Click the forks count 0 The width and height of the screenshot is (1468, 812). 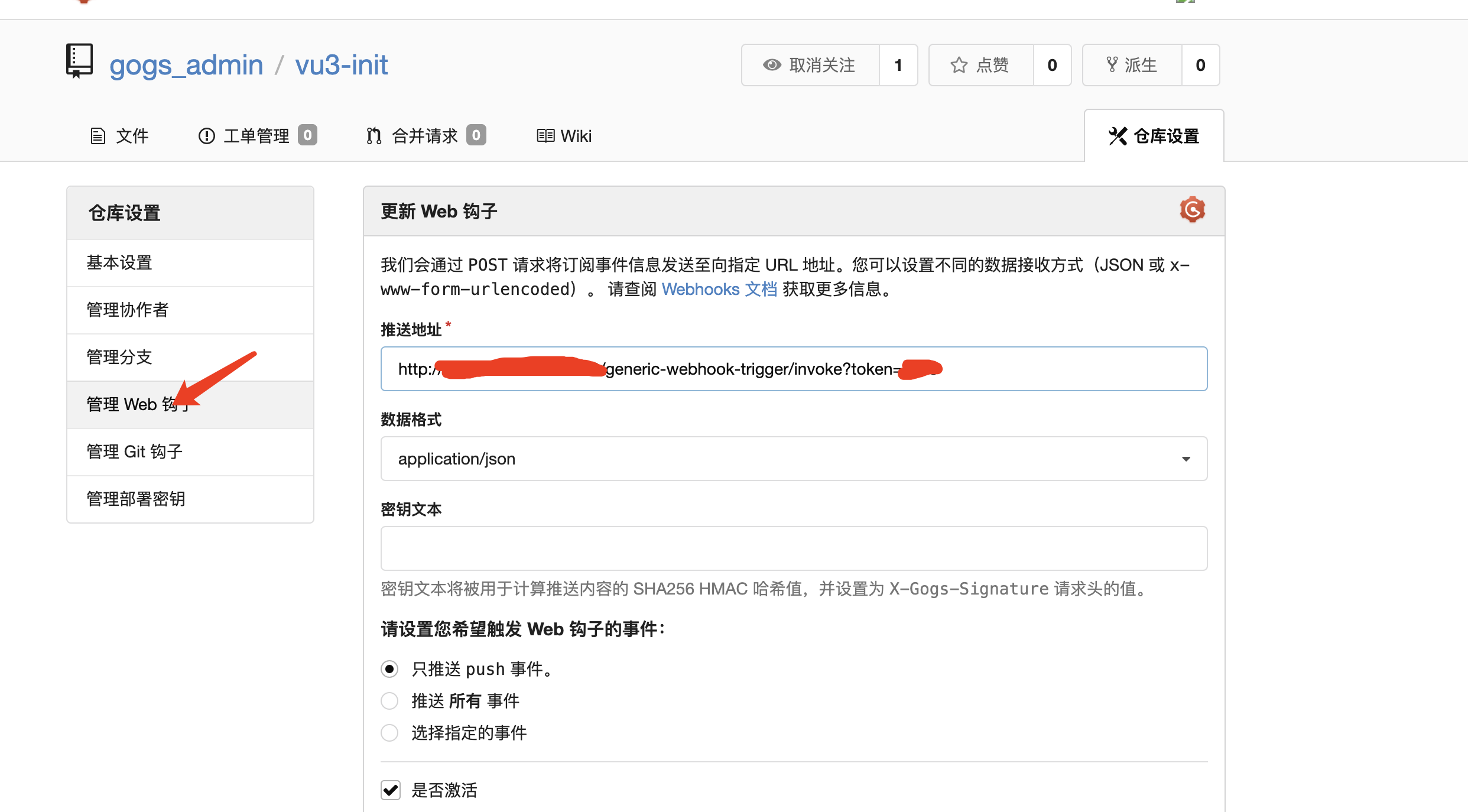(x=1200, y=65)
